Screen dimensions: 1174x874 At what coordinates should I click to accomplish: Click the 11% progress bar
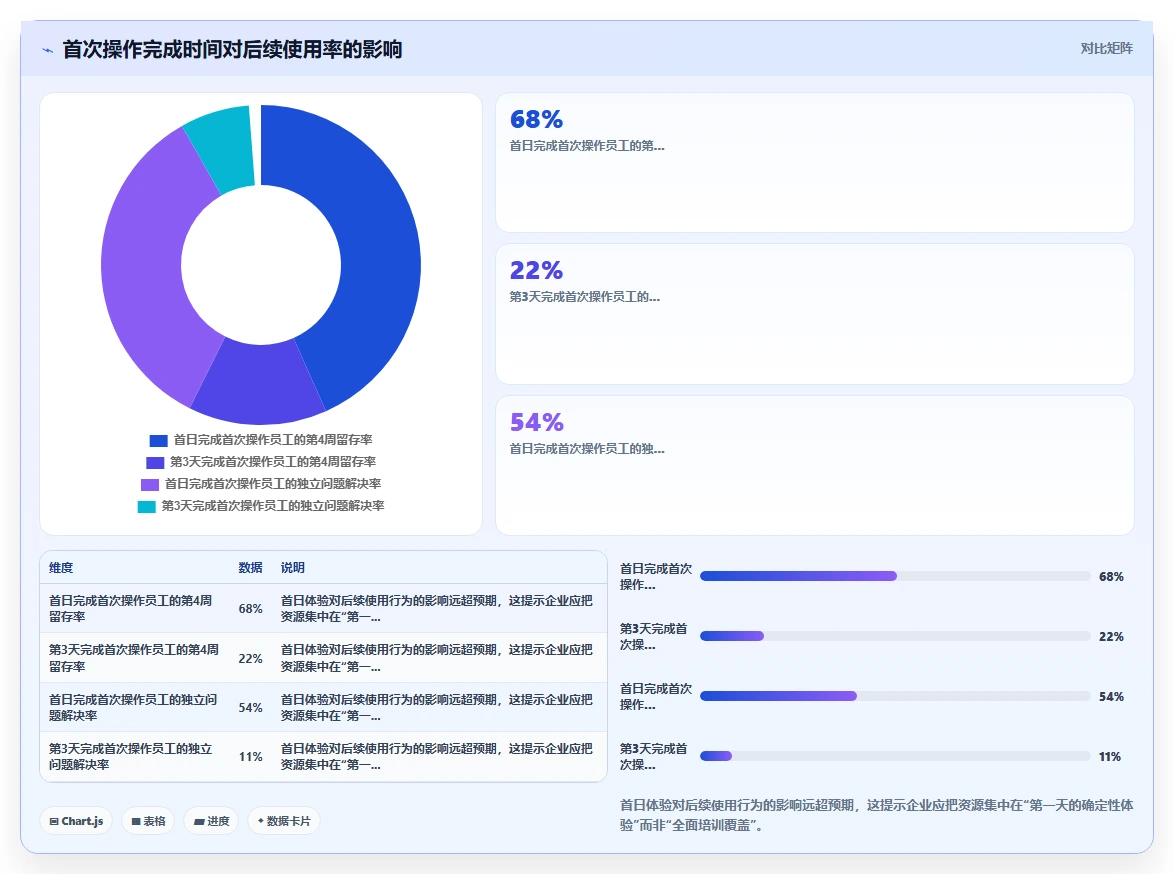(895, 756)
